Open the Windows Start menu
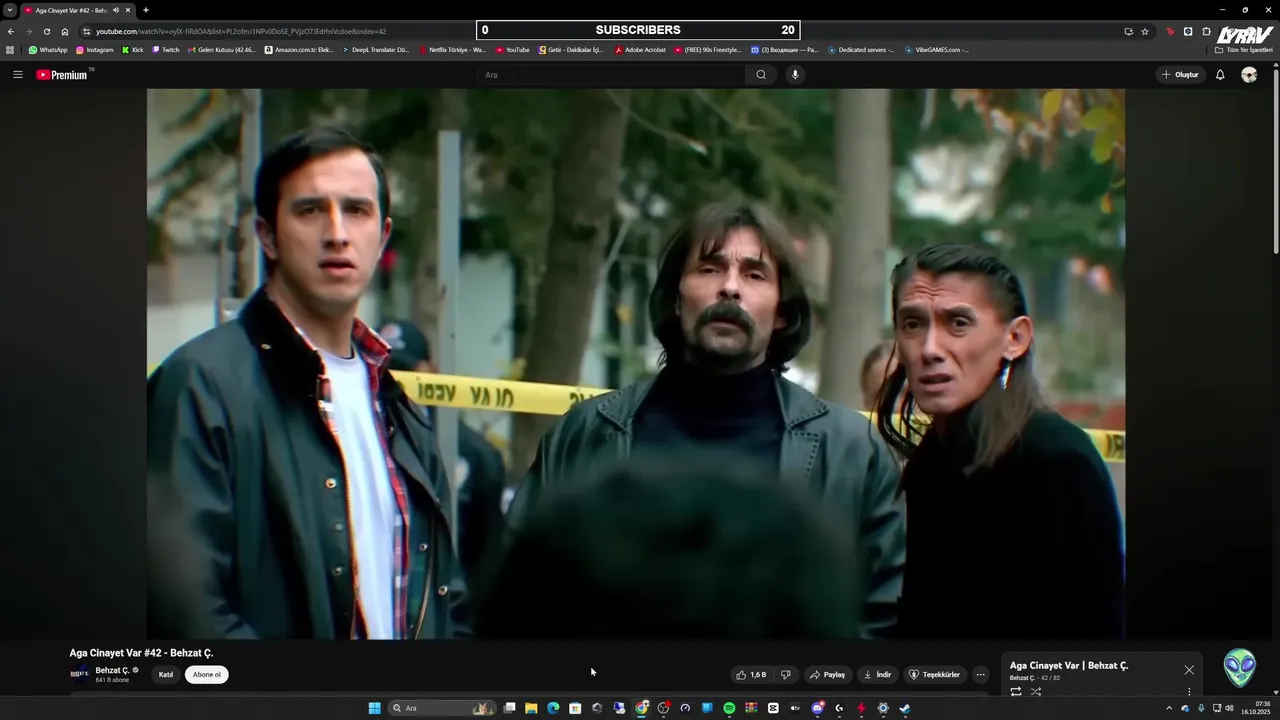This screenshot has width=1280, height=720. click(x=374, y=708)
